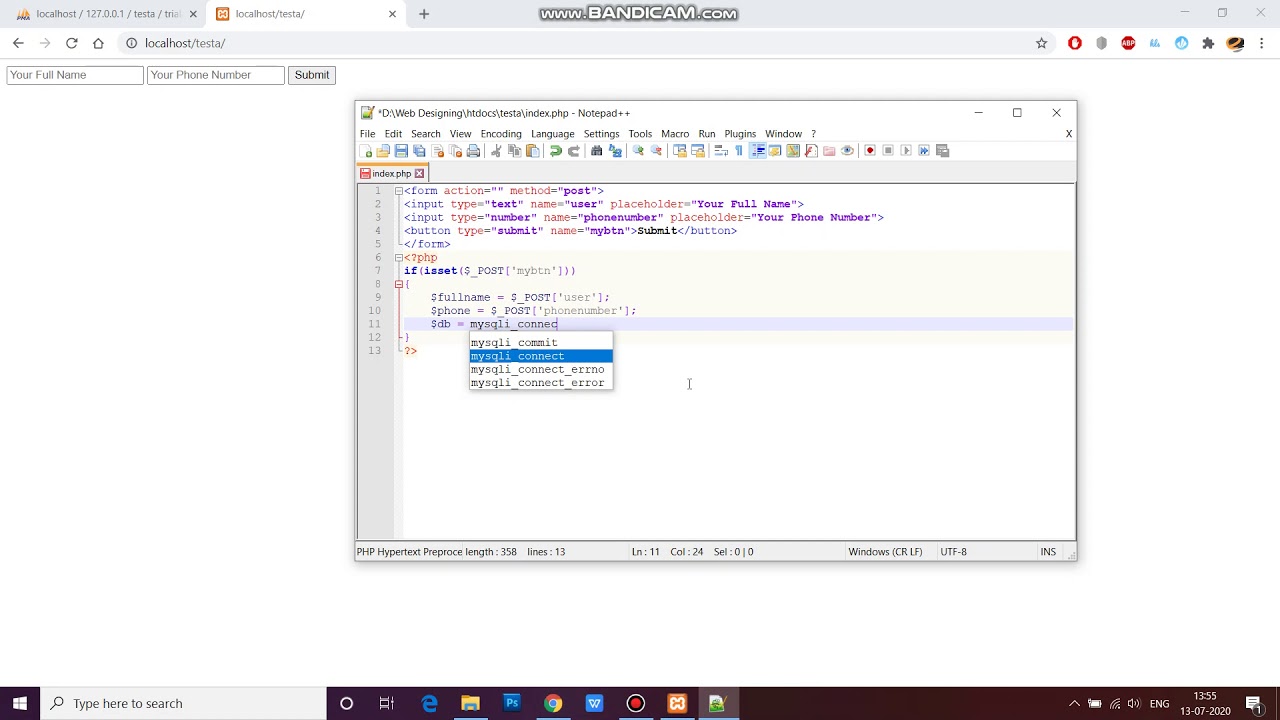Collapse the php block at line 6
1280x720 pixels.
tap(398, 257)
